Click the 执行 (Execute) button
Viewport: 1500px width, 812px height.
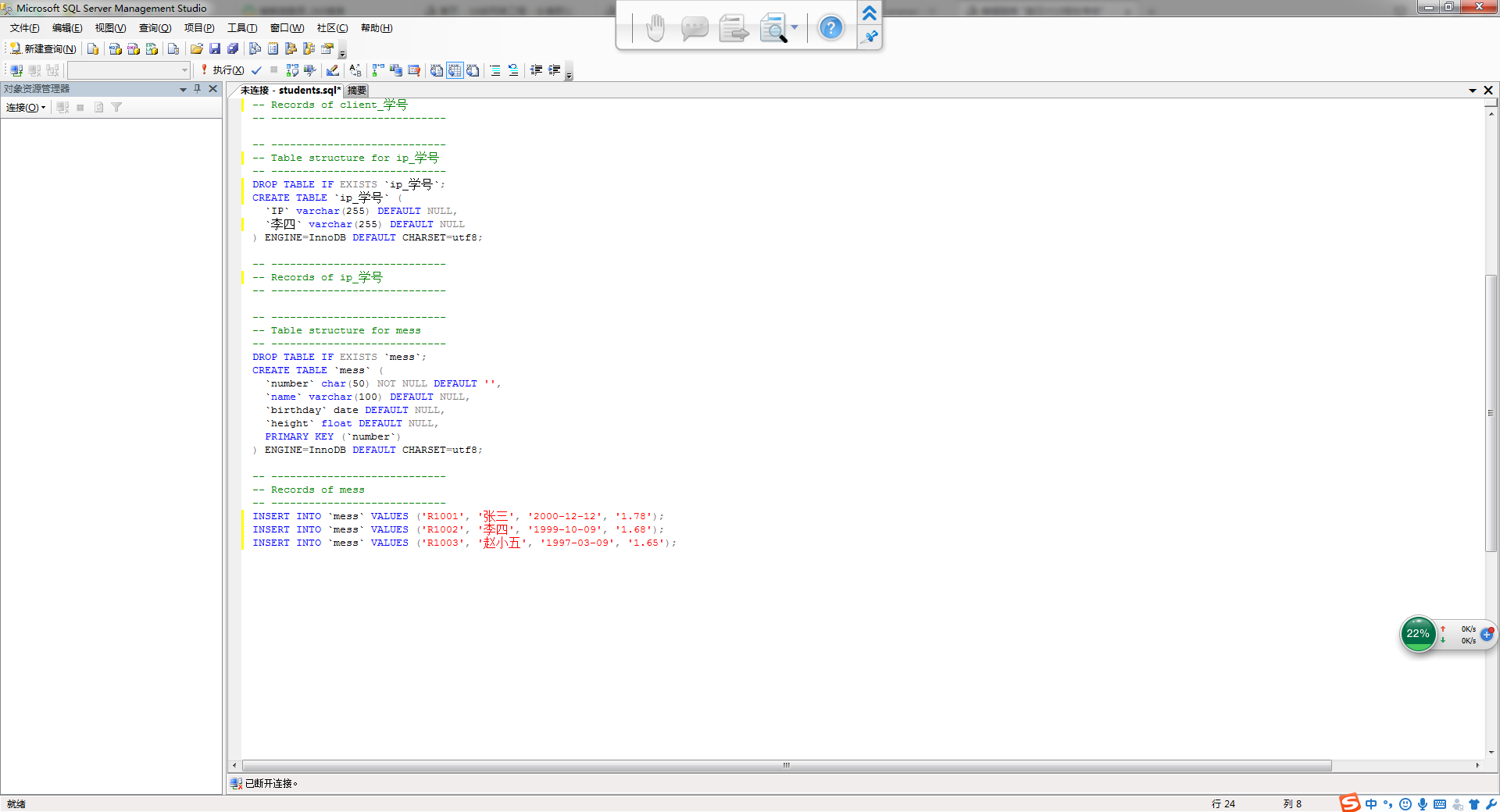tap(222, 70)
